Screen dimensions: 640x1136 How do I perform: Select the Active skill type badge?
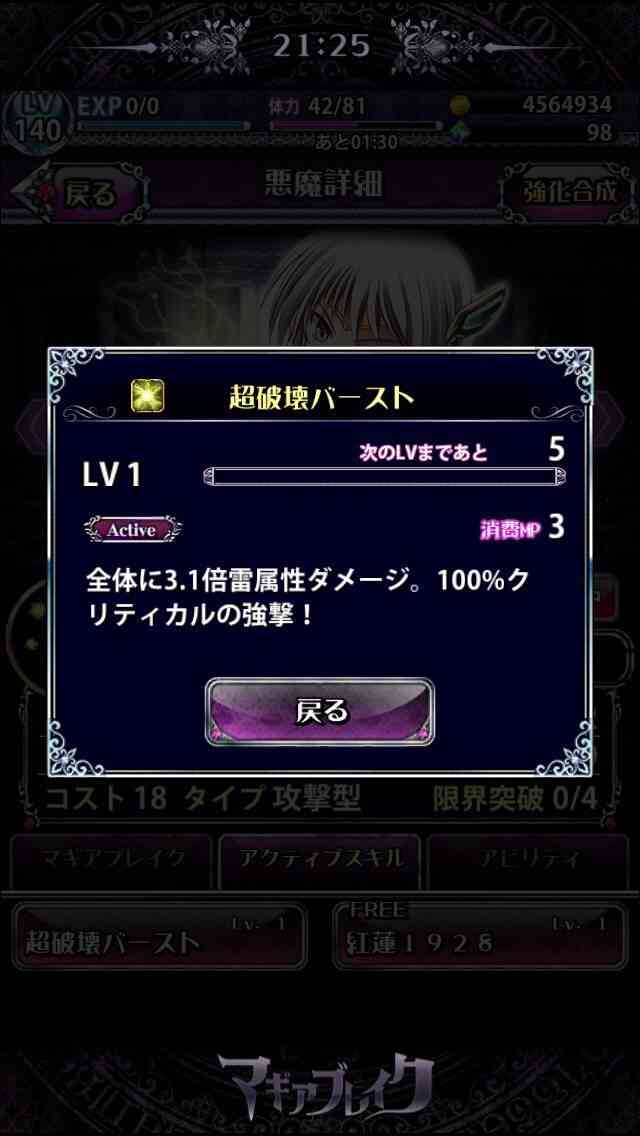point(131,530)
